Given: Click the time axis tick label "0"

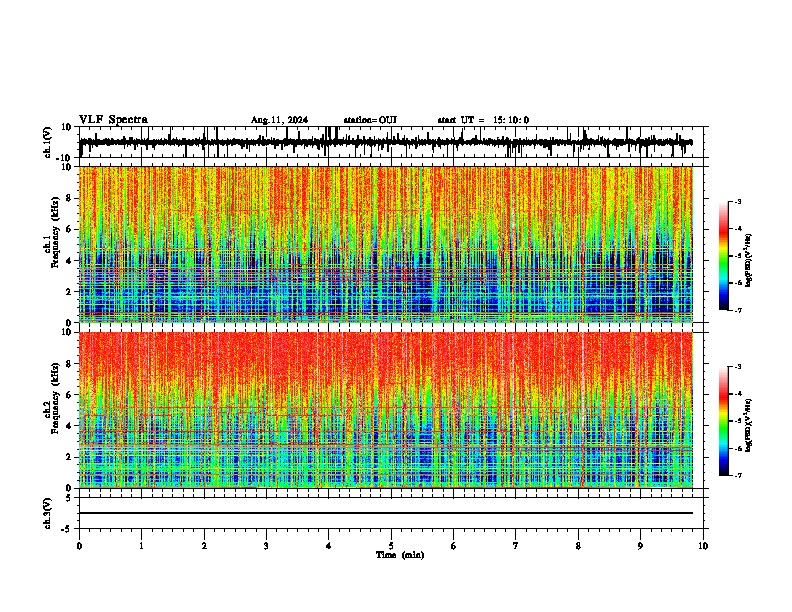Looking at the screenshot, I should click(79, 546).
